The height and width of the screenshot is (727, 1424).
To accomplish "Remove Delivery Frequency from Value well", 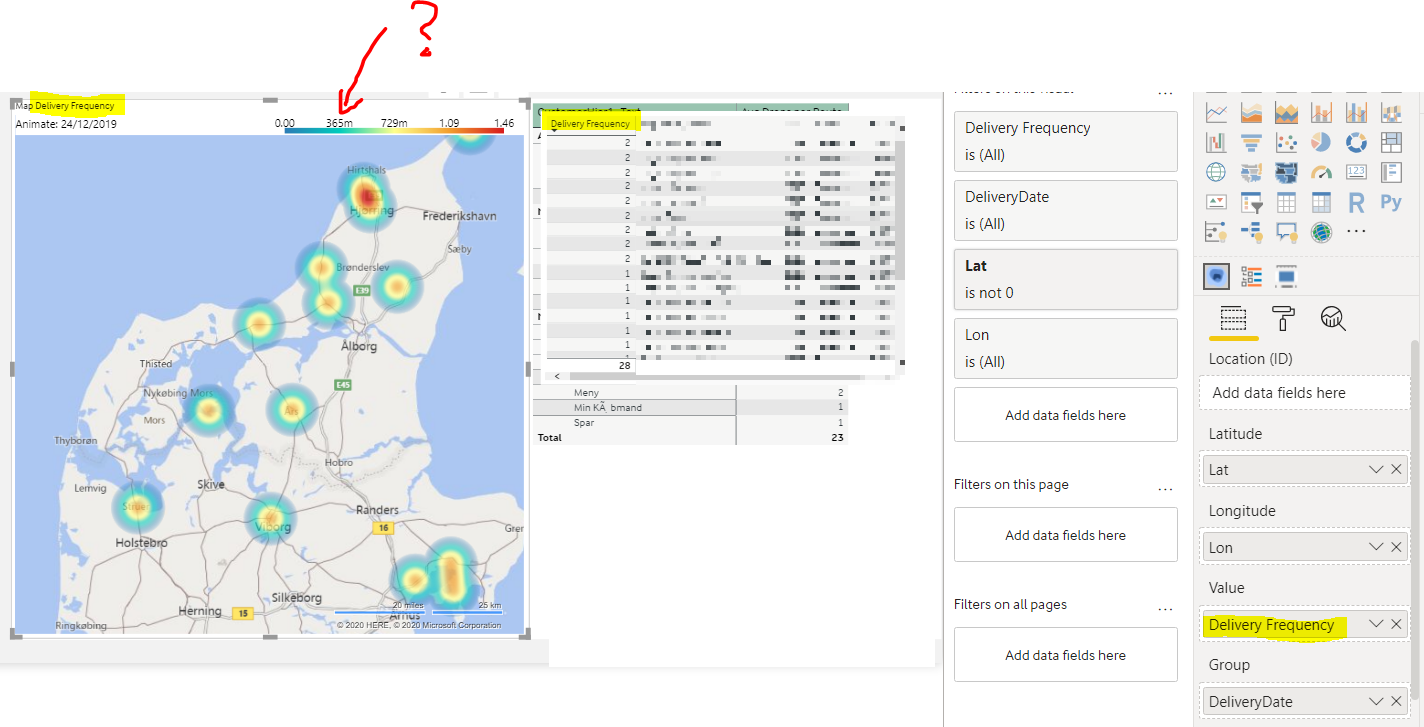I will click(x=1396, y=624).
